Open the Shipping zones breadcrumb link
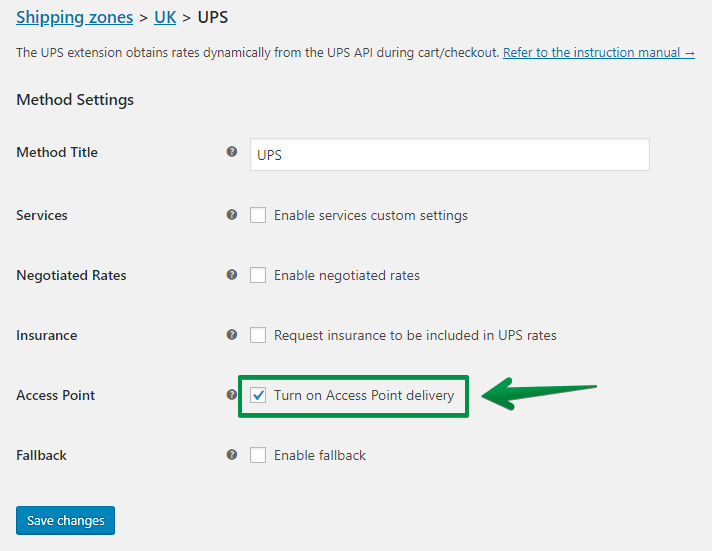The image size is (712, 551). (74, 17)
